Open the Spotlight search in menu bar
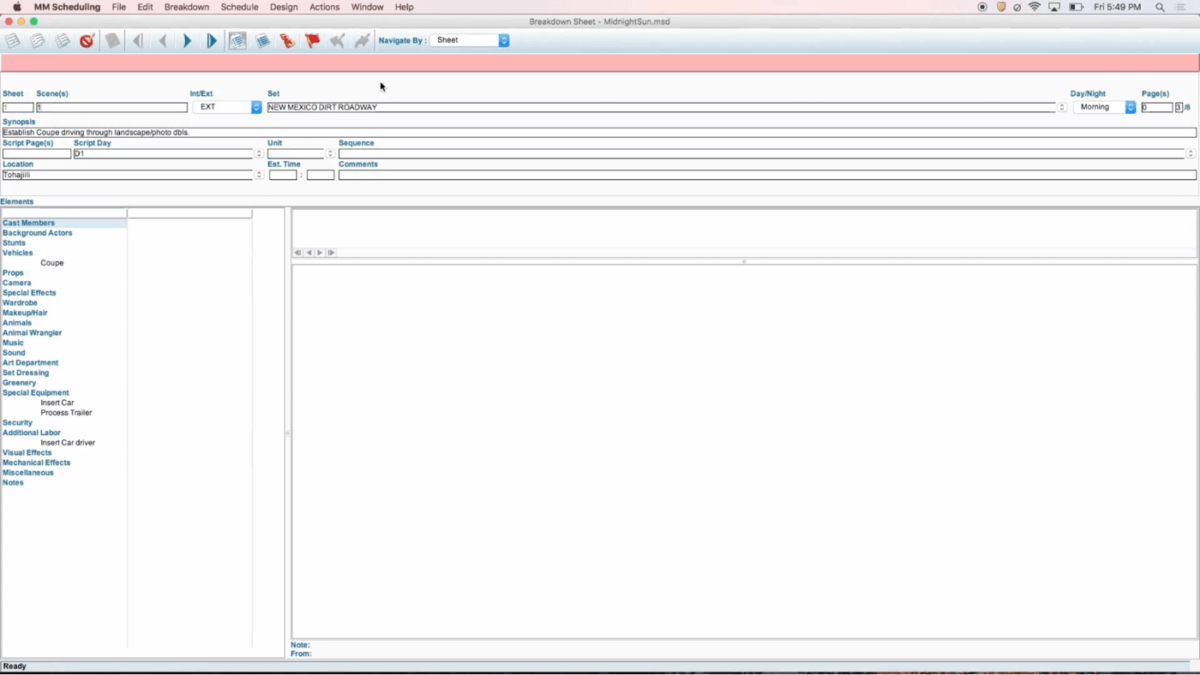 [1160, 7]
